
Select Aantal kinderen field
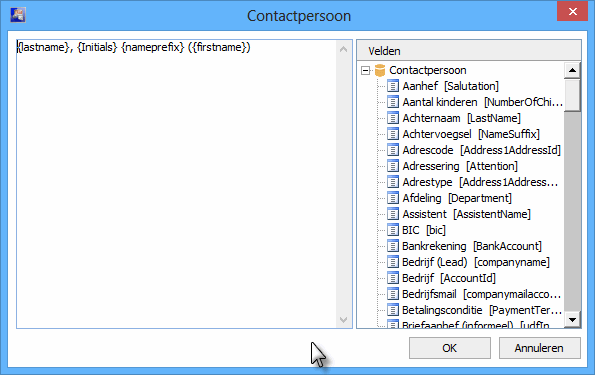coord(482,102)
